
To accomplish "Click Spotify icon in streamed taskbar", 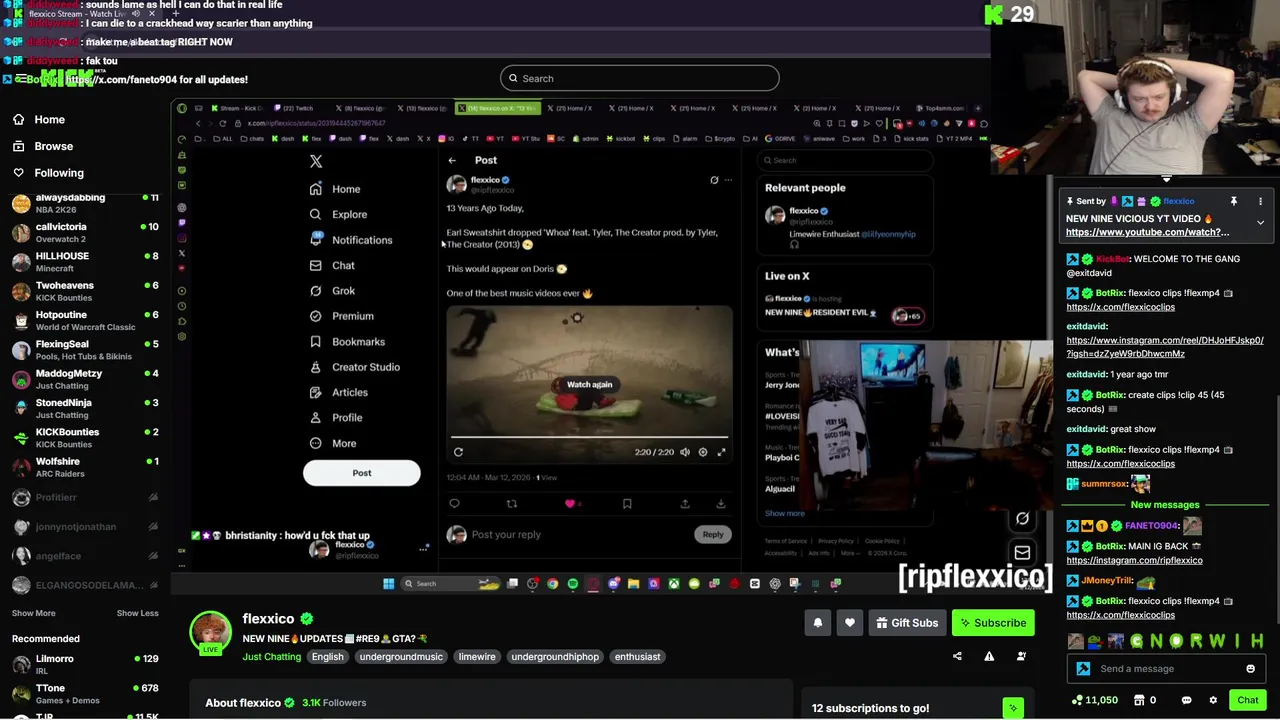I will click(572, 584).
